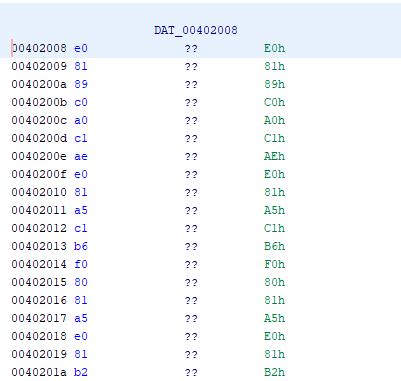Click address 00402018
Screen dimensions: 401x381
(x=39, y=336)
